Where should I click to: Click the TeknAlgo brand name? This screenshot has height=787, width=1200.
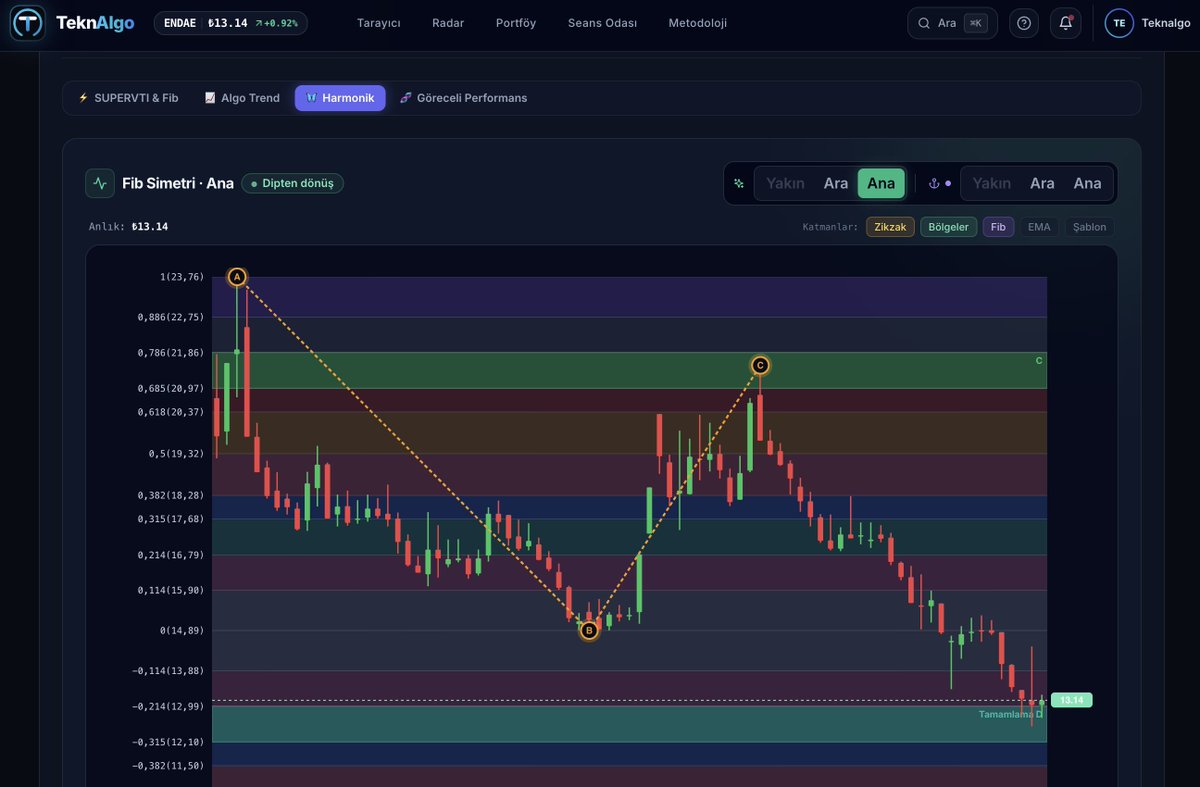coord(95,23)
